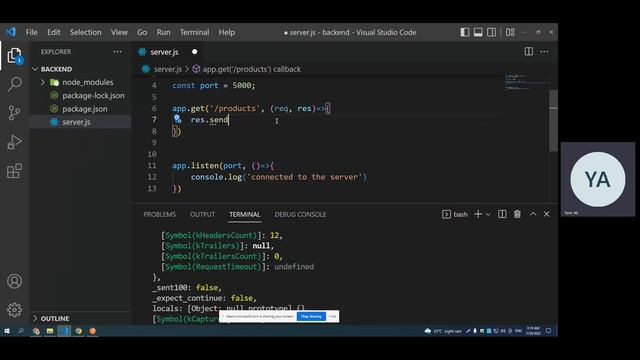
Task: Toggle the bottom panel layout icon
Action: point(478,32)
